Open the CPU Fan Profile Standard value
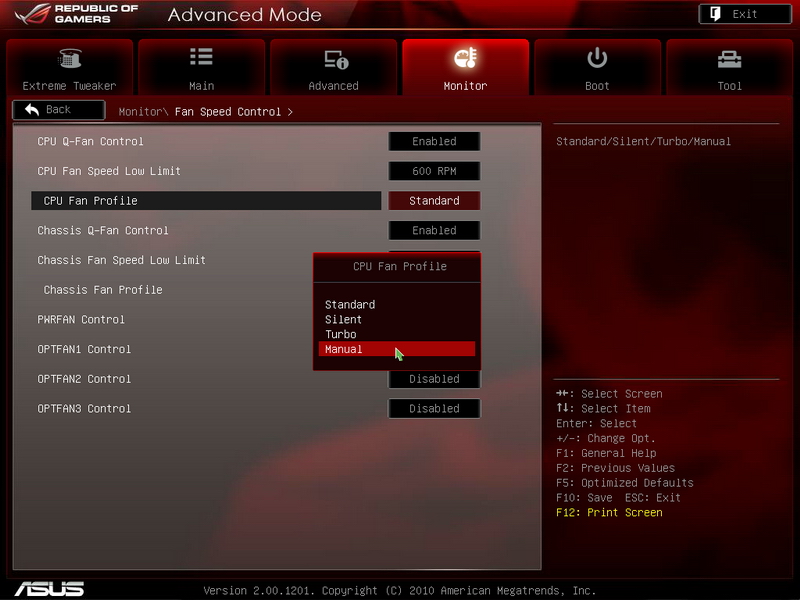 (434, 201)
